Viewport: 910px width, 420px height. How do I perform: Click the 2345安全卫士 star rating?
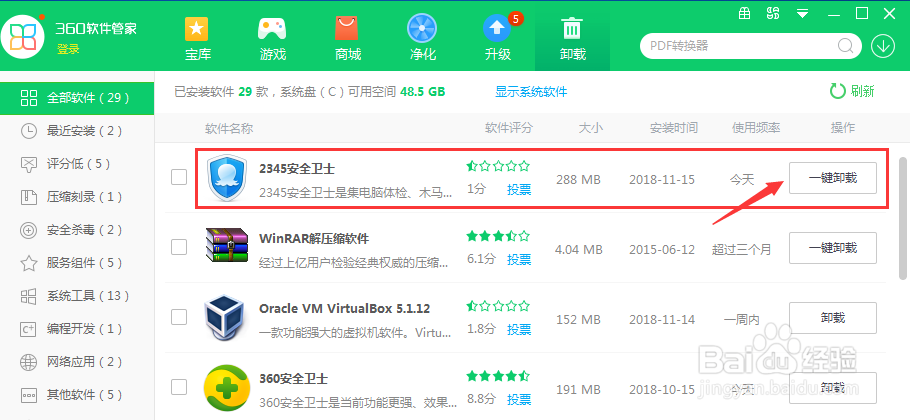(498, 166)
